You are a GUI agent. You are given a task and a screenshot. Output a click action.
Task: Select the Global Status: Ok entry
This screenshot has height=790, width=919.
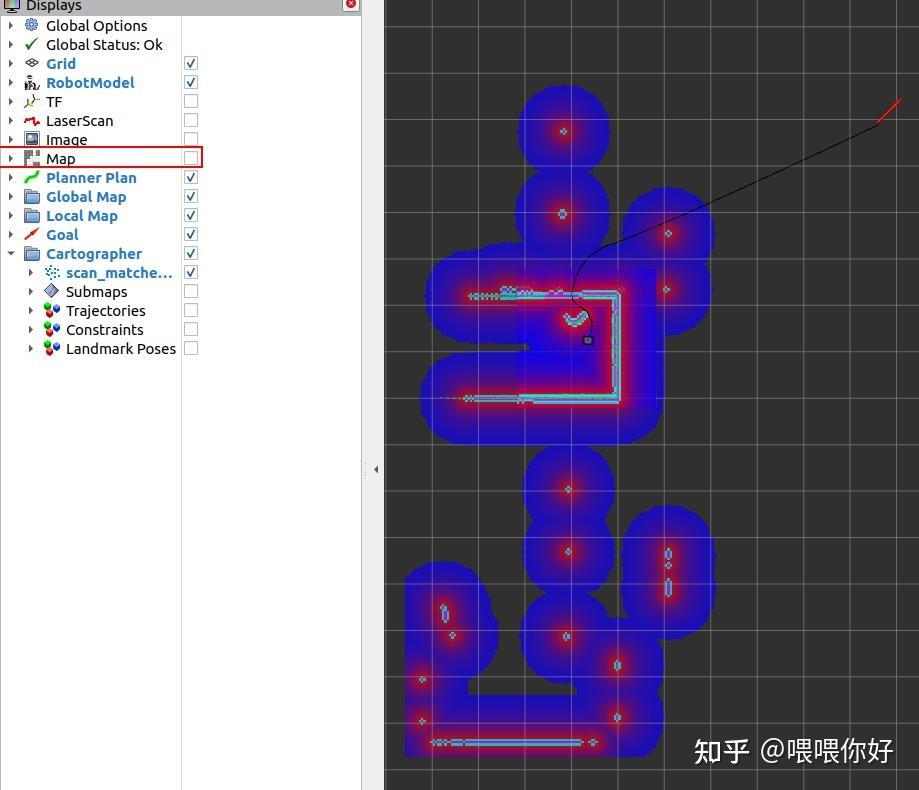coord(104,44)
